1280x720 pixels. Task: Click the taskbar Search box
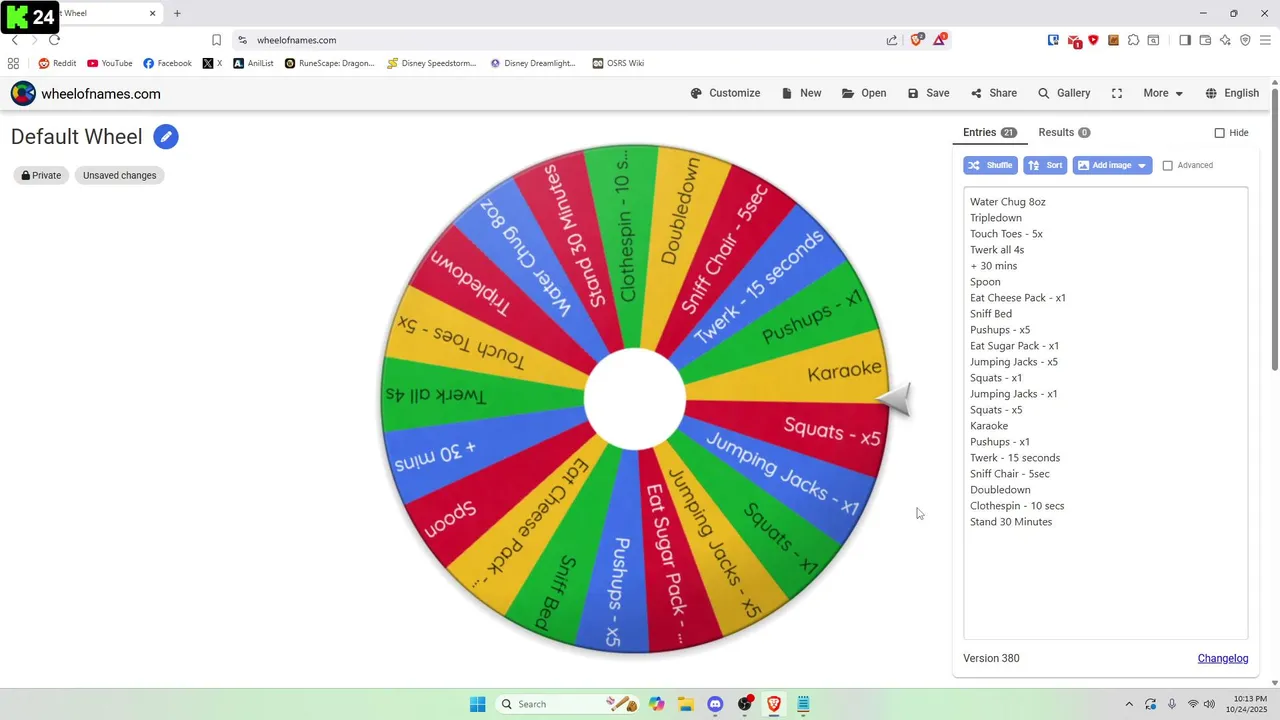click(567, 704)
